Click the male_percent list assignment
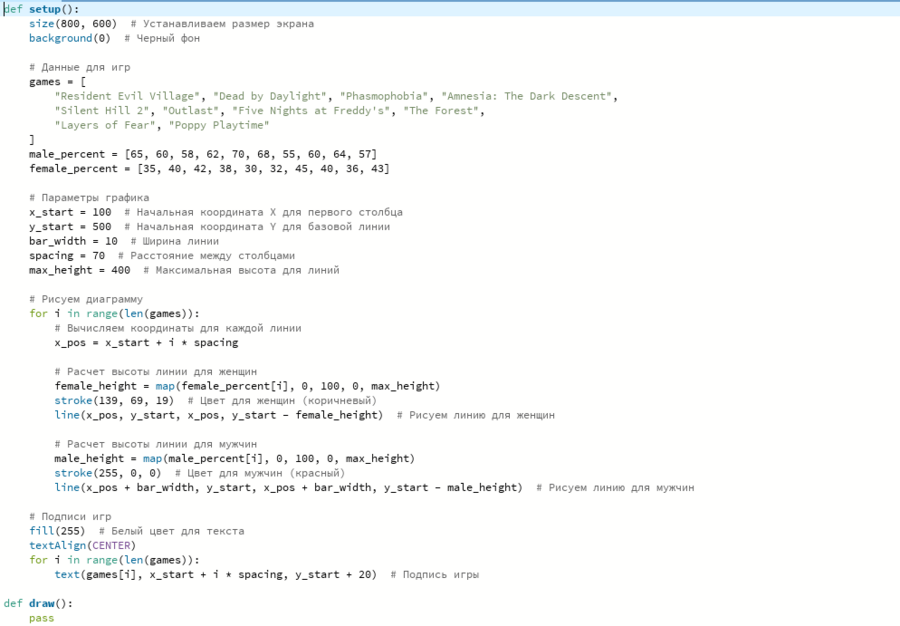 point(203,154)
